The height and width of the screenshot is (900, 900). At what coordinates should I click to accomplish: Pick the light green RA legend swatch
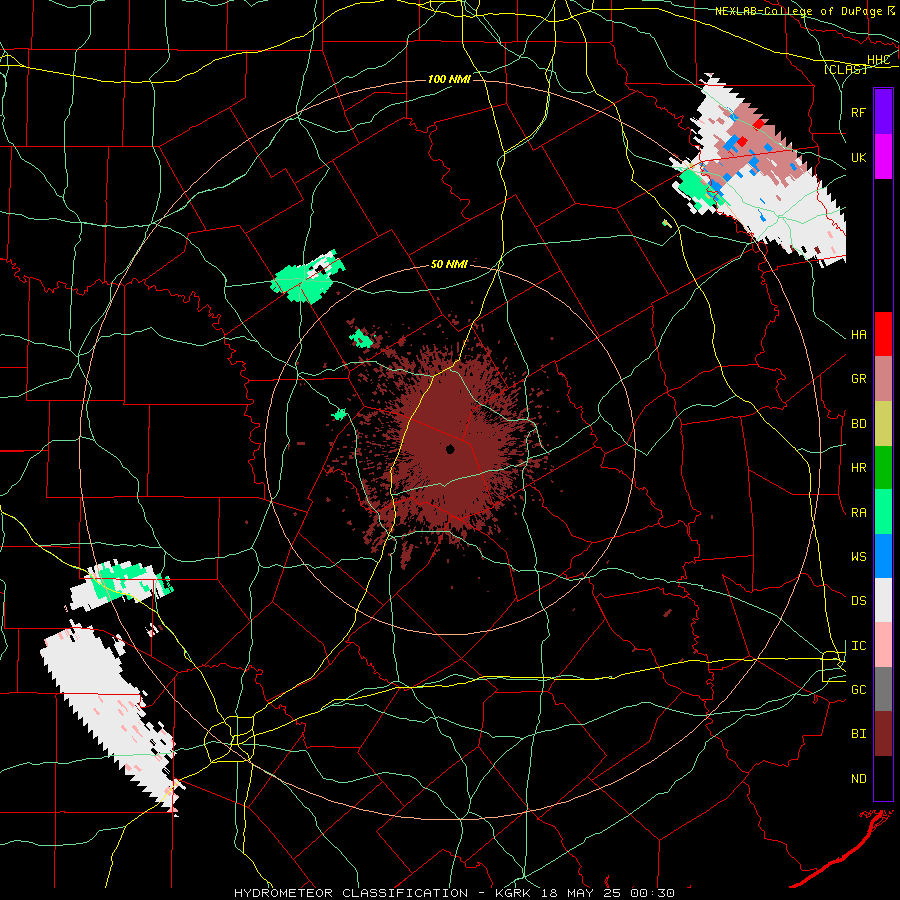[883, 512]
